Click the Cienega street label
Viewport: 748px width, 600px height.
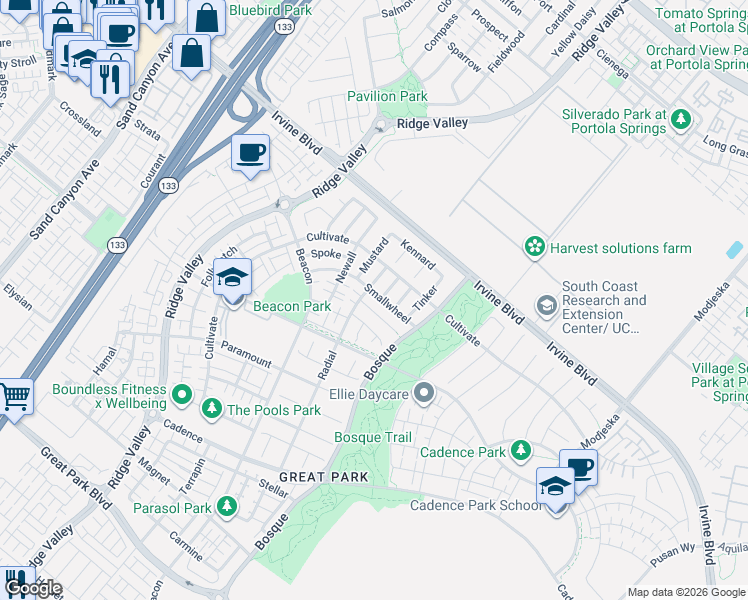click(613, 63)
